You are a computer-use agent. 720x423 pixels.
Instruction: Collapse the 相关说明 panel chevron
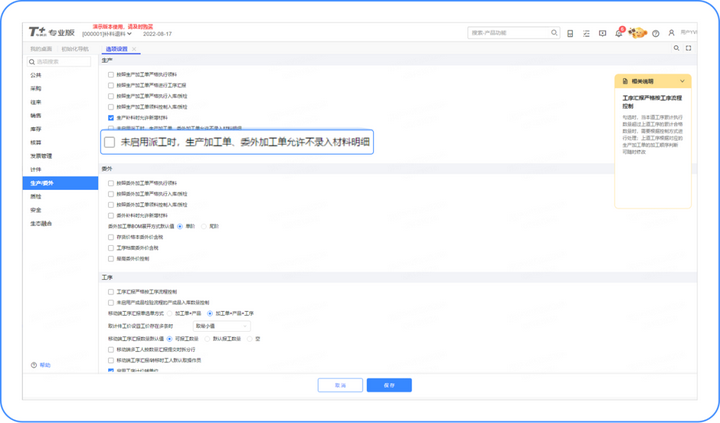pyautogui.click(x=682, y=81)
